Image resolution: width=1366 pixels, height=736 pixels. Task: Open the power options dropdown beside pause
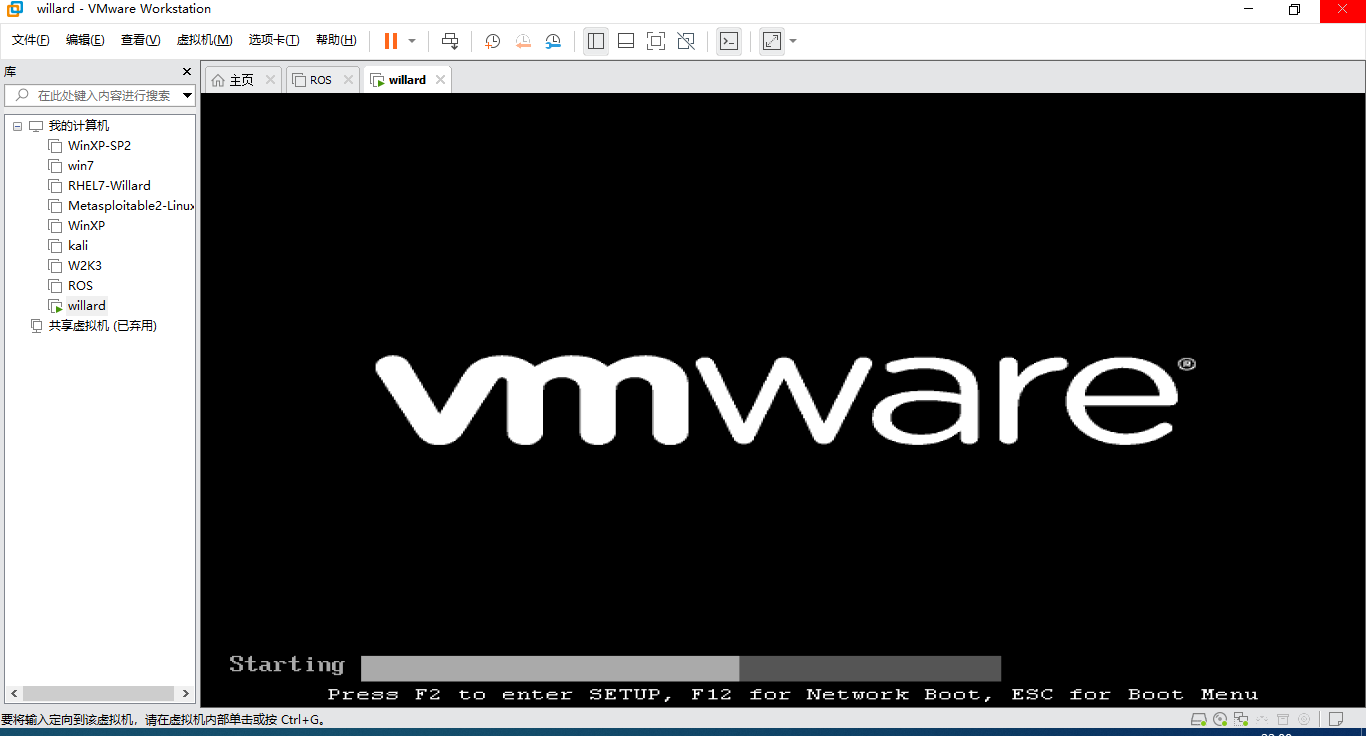(412, 41)
